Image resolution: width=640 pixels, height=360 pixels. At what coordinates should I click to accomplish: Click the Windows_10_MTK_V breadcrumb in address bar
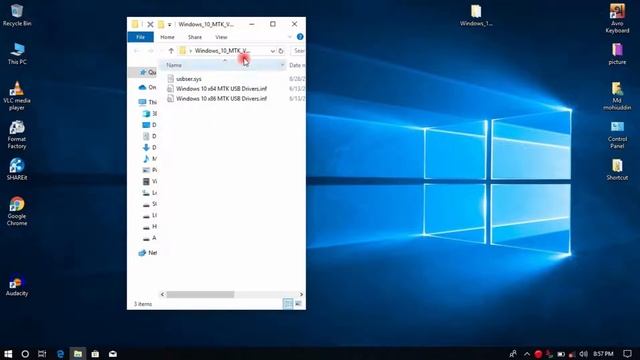[222, 51]
